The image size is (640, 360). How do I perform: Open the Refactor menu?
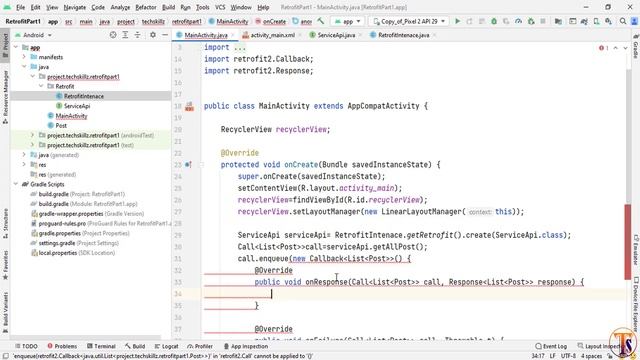146,7
